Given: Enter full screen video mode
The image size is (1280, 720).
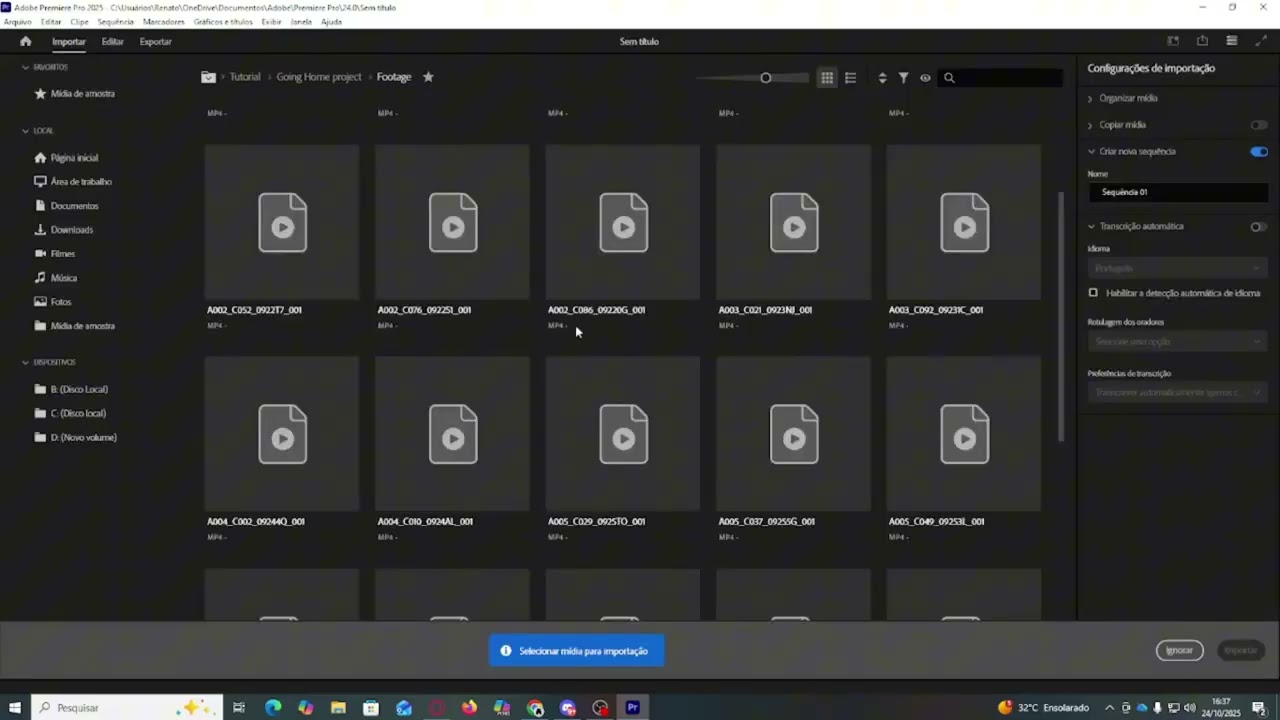Looking at the screenshot, I should click(x=1260, y=41).
